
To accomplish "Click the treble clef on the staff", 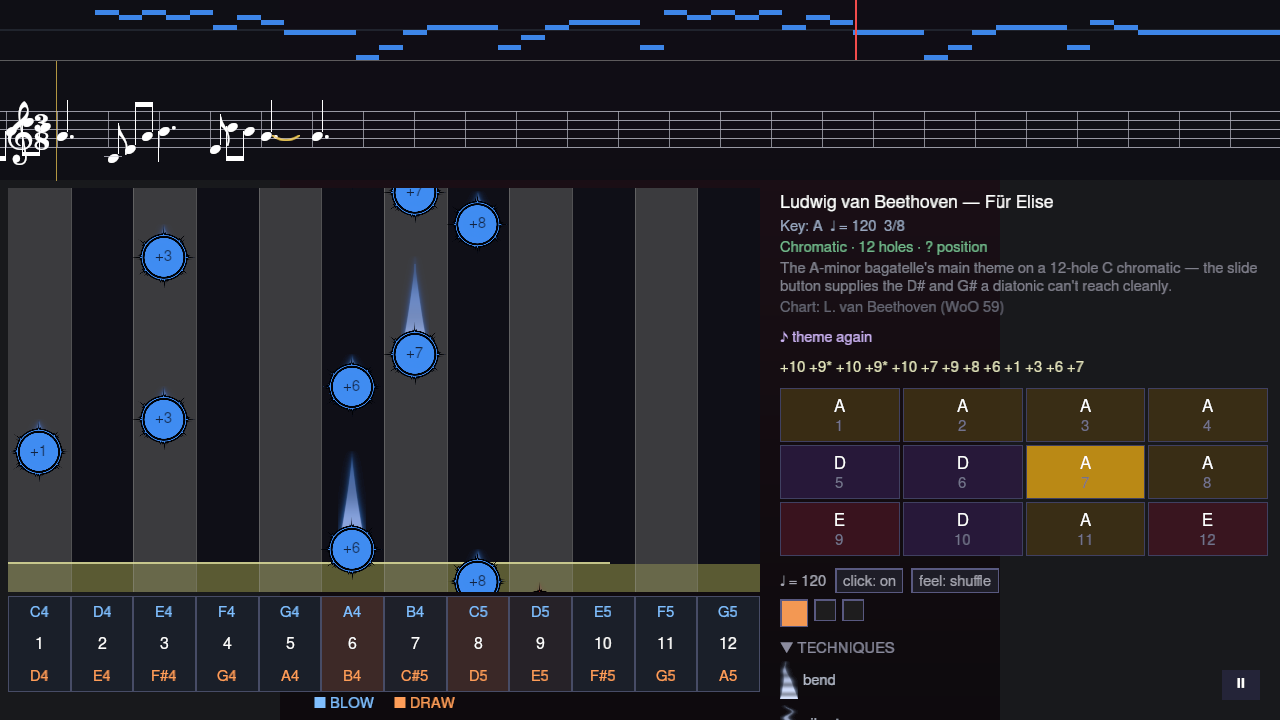I will tap(21, 133).
